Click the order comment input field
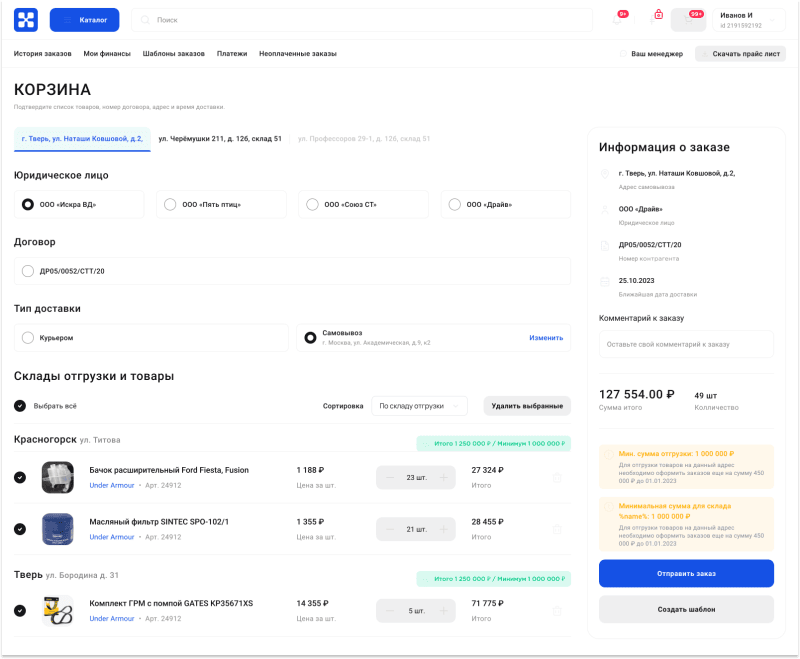 [685, 344]
